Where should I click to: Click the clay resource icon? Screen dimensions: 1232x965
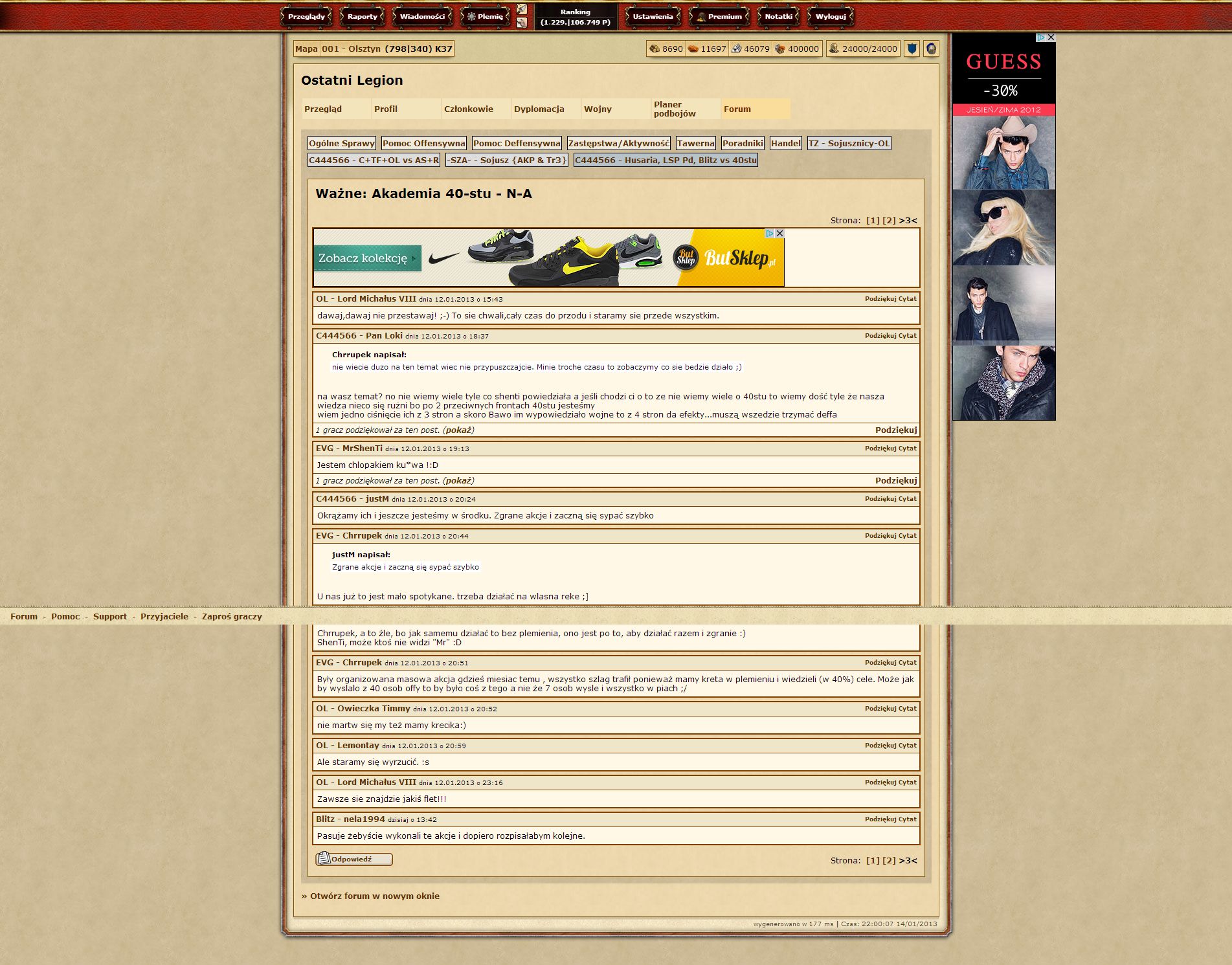point(693,49)
